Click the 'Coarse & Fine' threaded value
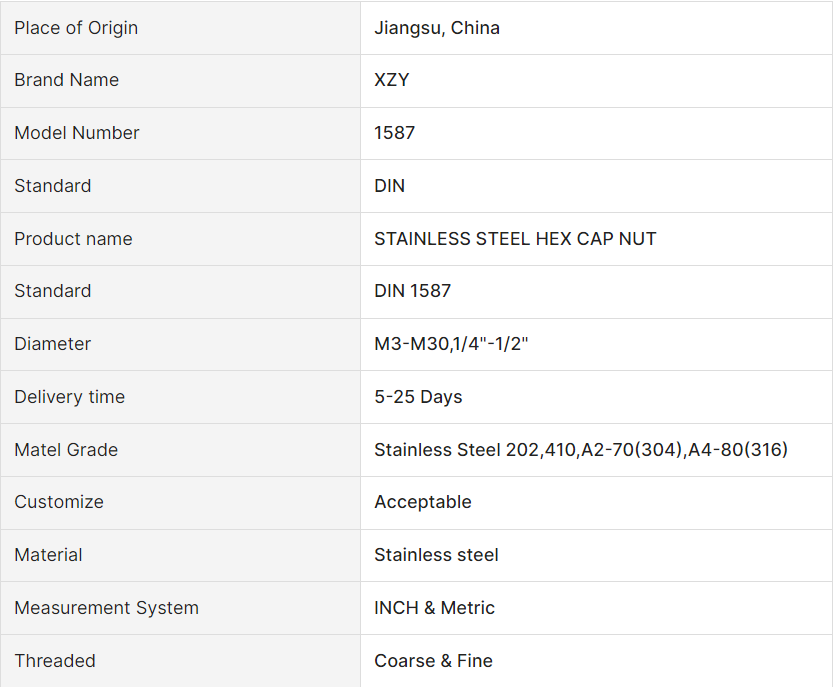Image resolution: width=834 pixels, height=687 pixels. point(433,661)
